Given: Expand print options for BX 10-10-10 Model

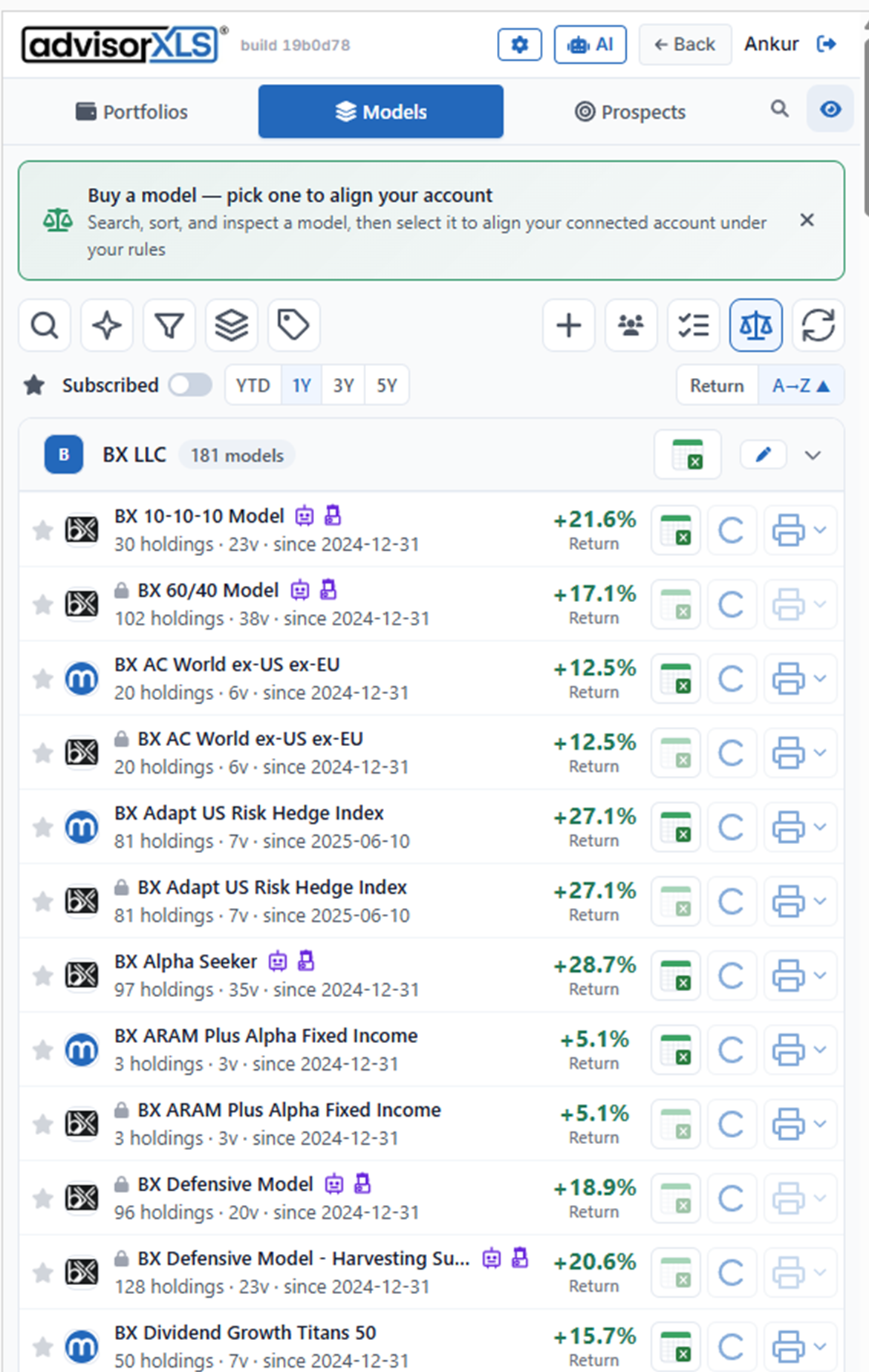Looking at the screenshot, I should point(820,530).
